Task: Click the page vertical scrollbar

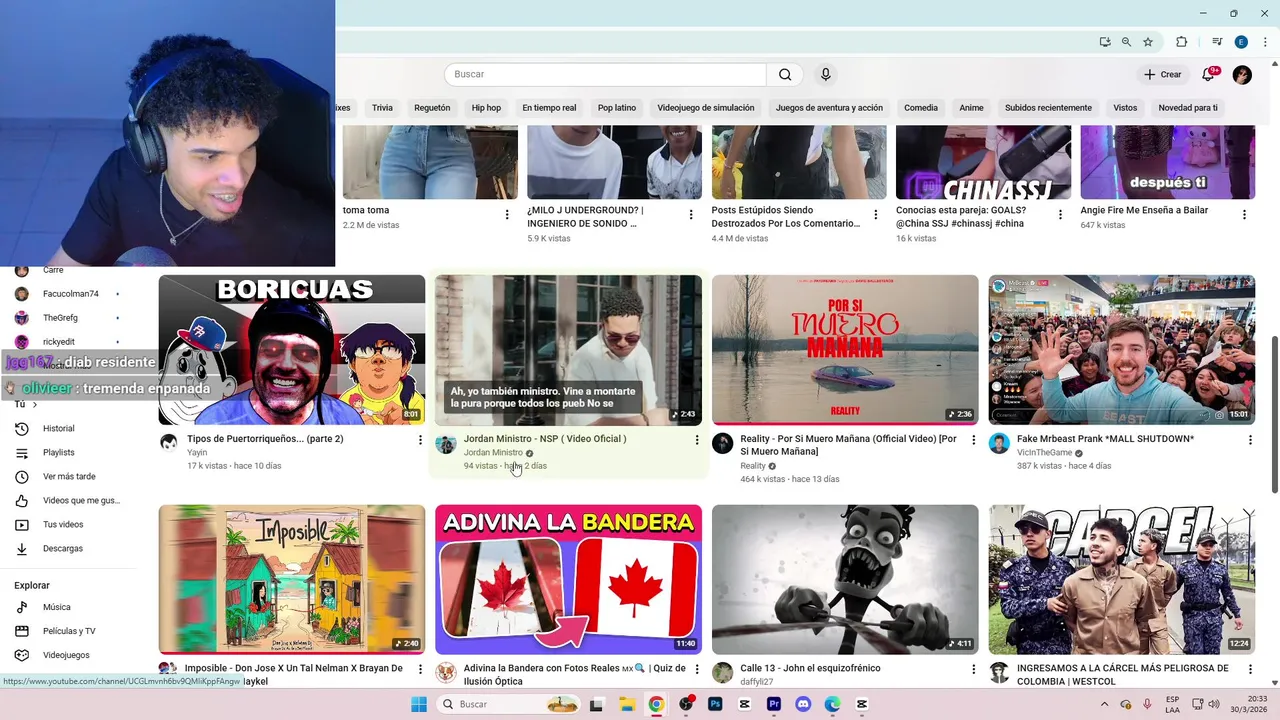Action: tap(1274, 414)
